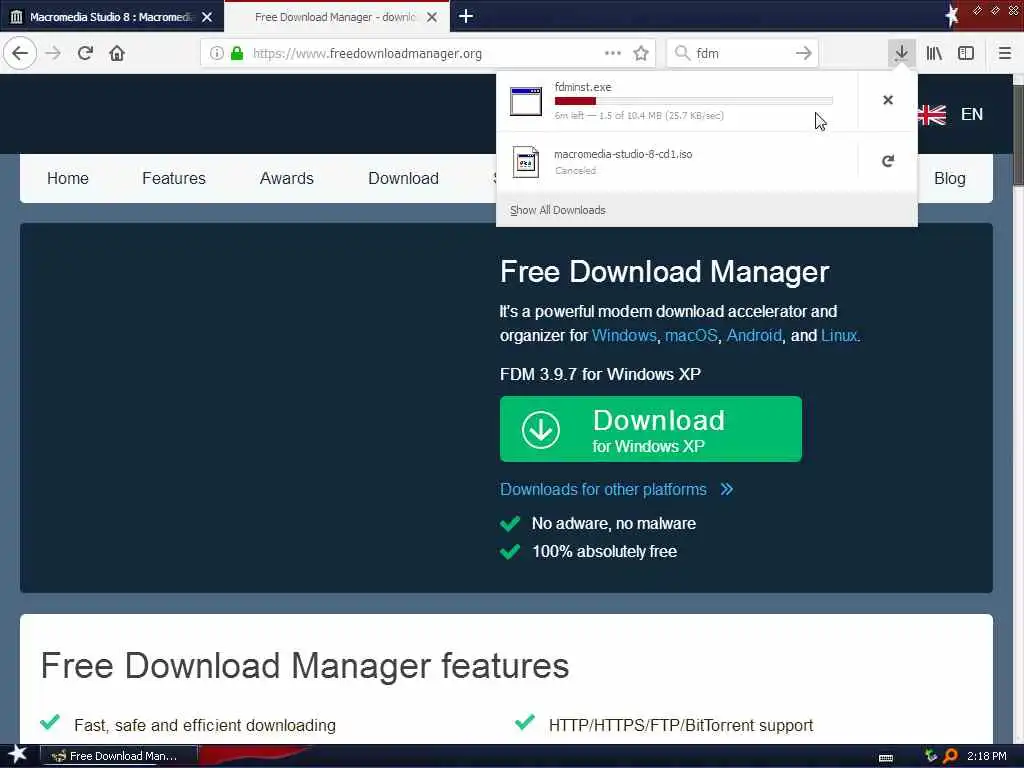Click the 'No adware, no malware' text
The image size is (1024, 768).
(614, 524)
